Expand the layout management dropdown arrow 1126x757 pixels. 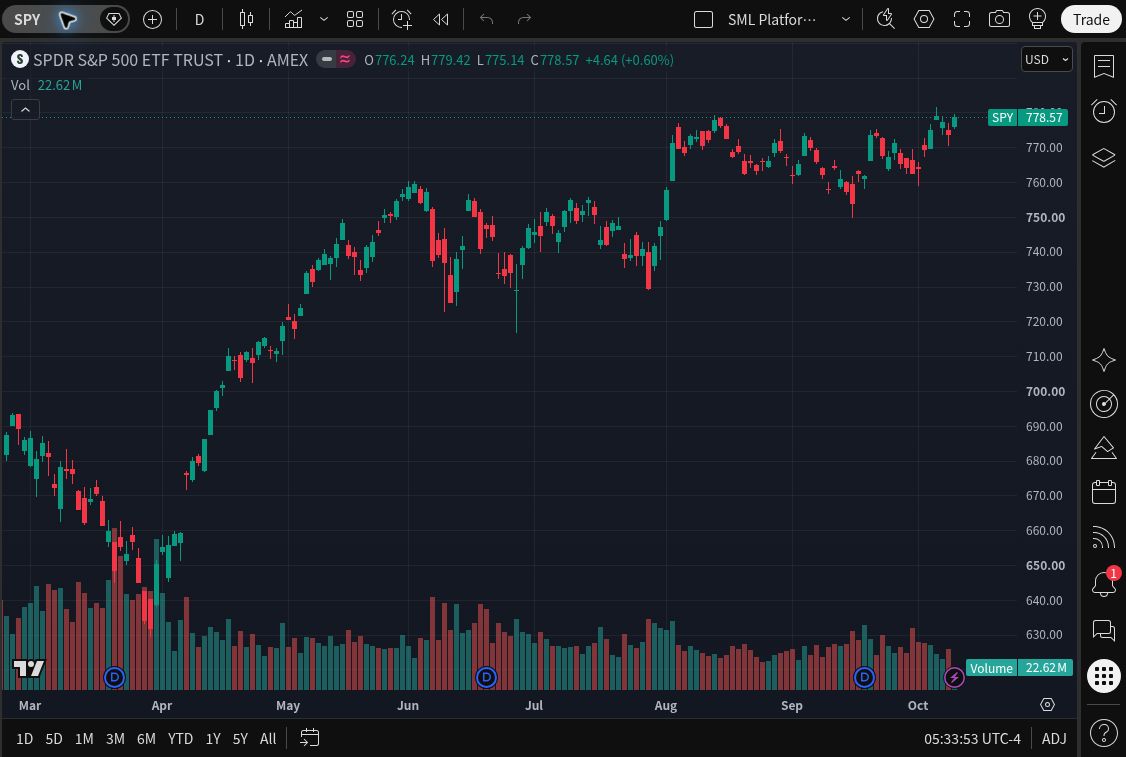click(x=846, y=19)
